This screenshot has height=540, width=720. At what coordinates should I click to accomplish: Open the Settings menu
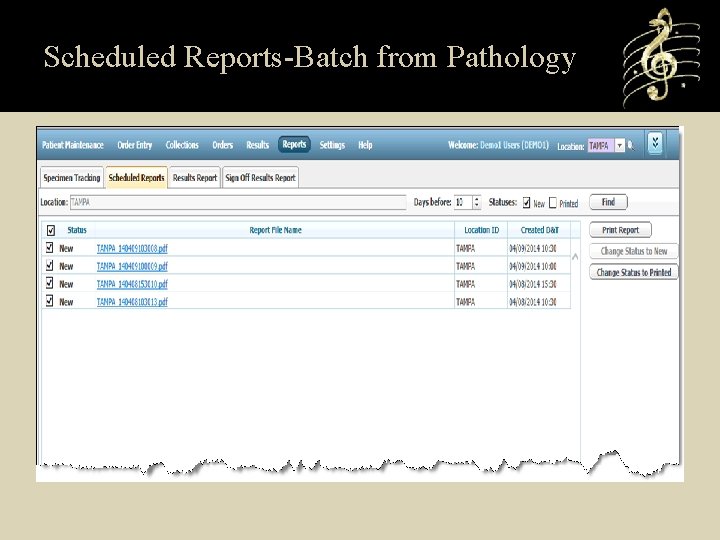pos(332,145)
